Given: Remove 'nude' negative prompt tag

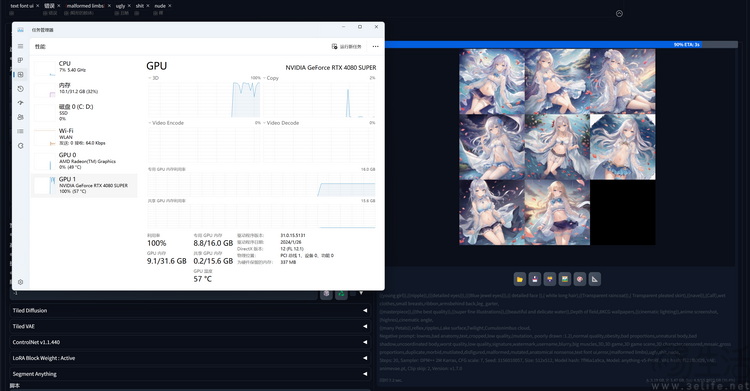Looking at the screenshot, I should click(x=170, y=6).
